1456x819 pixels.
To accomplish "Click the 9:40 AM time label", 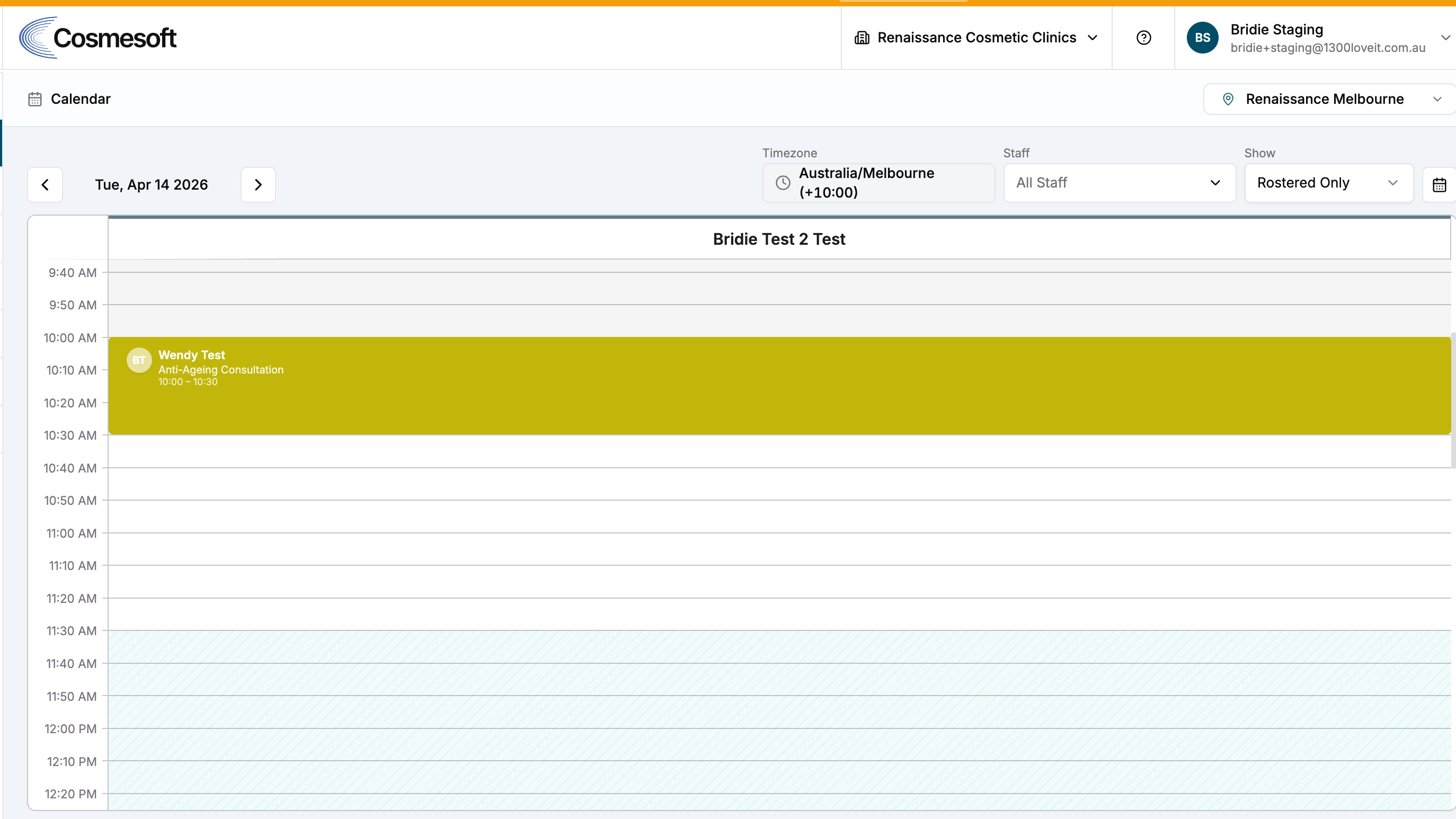I will point(73,272).
